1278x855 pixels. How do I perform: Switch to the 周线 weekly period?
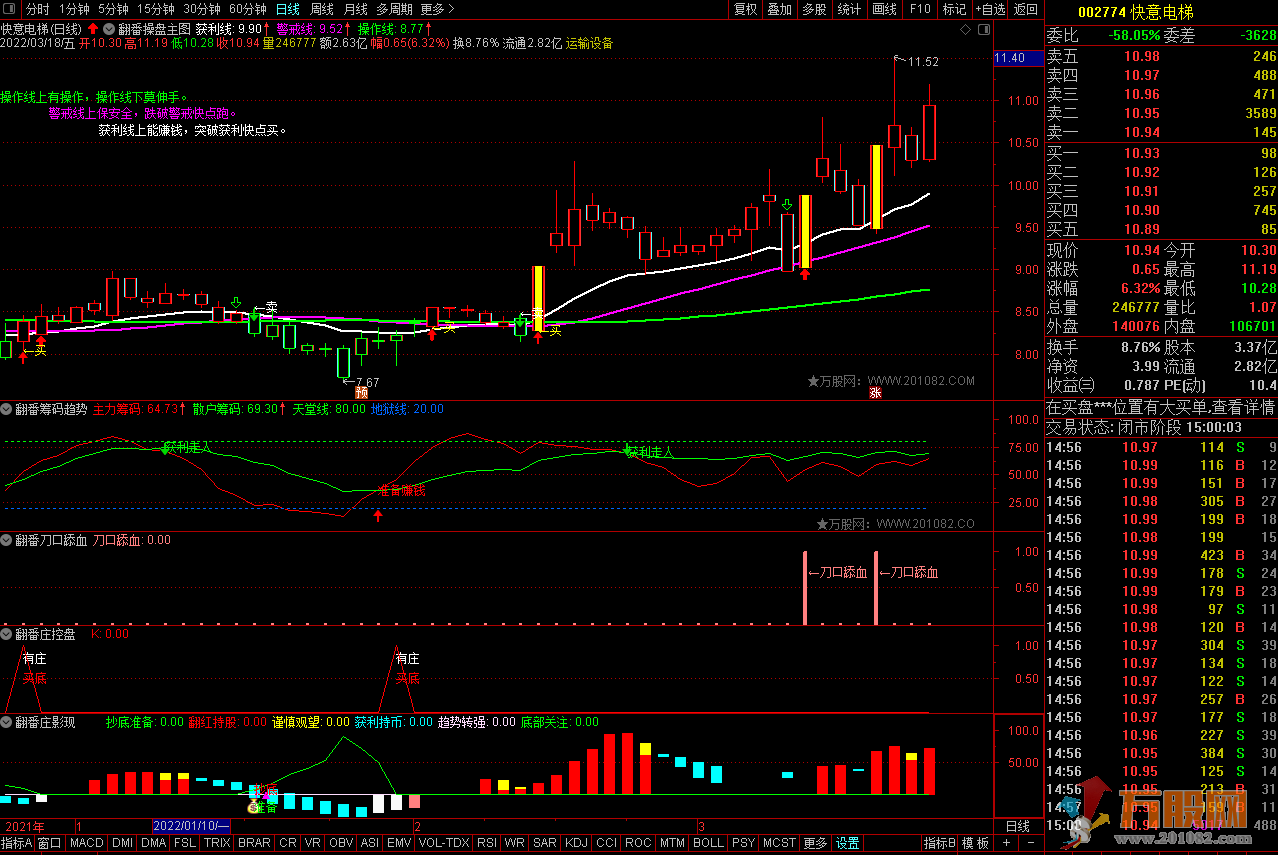click(322, 9)
